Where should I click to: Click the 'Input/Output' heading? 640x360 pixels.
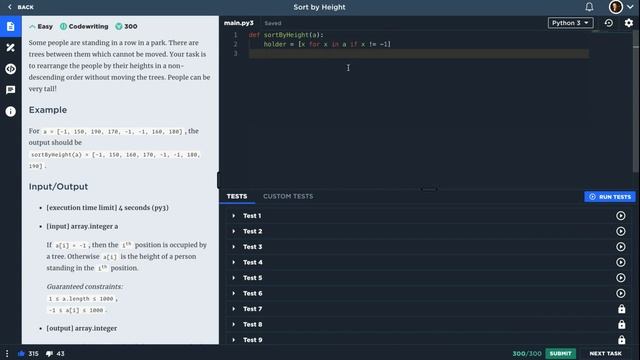[x=58, y=187]
